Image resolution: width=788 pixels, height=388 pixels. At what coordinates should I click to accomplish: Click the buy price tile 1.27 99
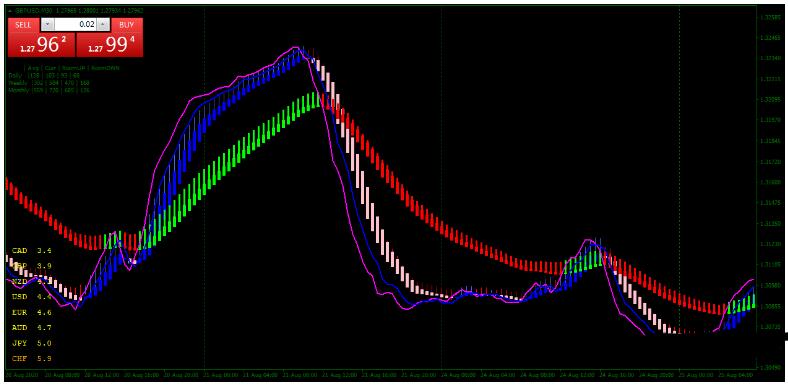pyautogui.click(x=110, y=45)
